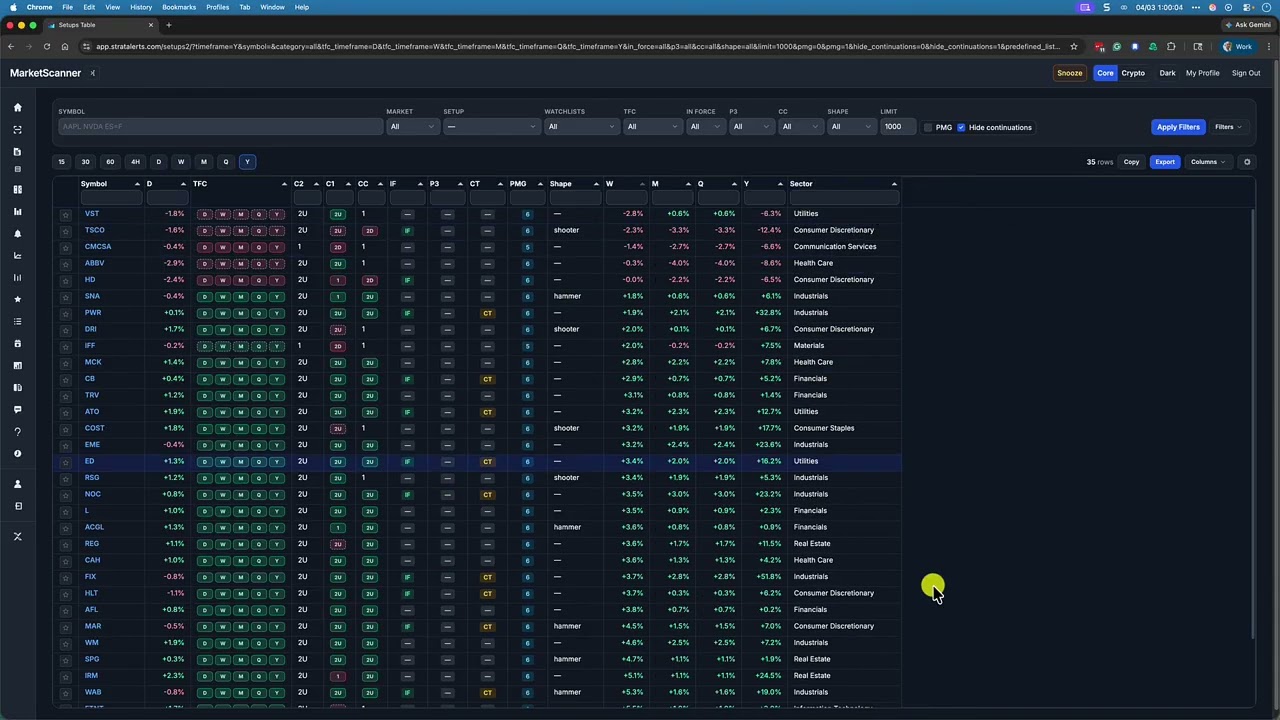Image resolution: width=1280 pixels, height=720 pixels.
Task: Open the list sidebar icon
Action: 17,321
